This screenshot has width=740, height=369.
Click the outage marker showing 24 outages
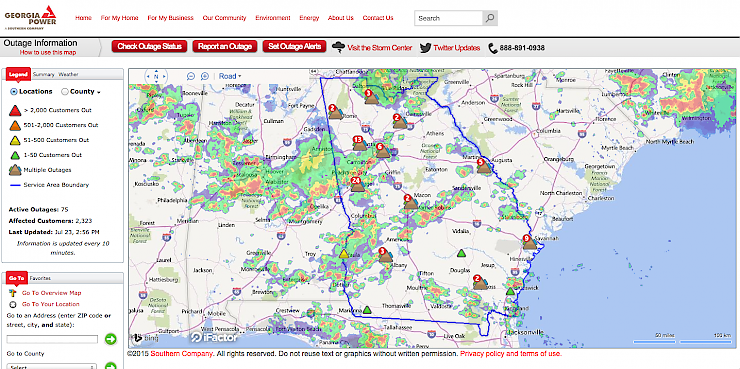tap(357, 184)
